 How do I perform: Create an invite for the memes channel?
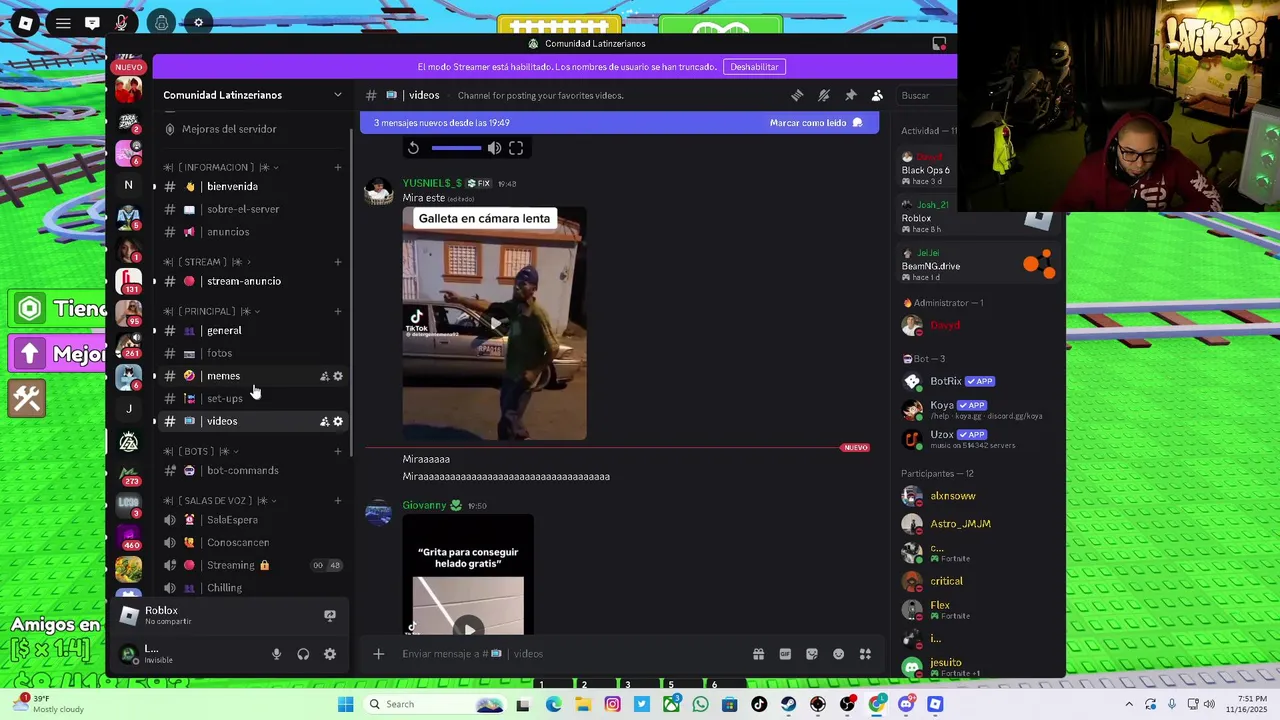(x=324, y=376)
